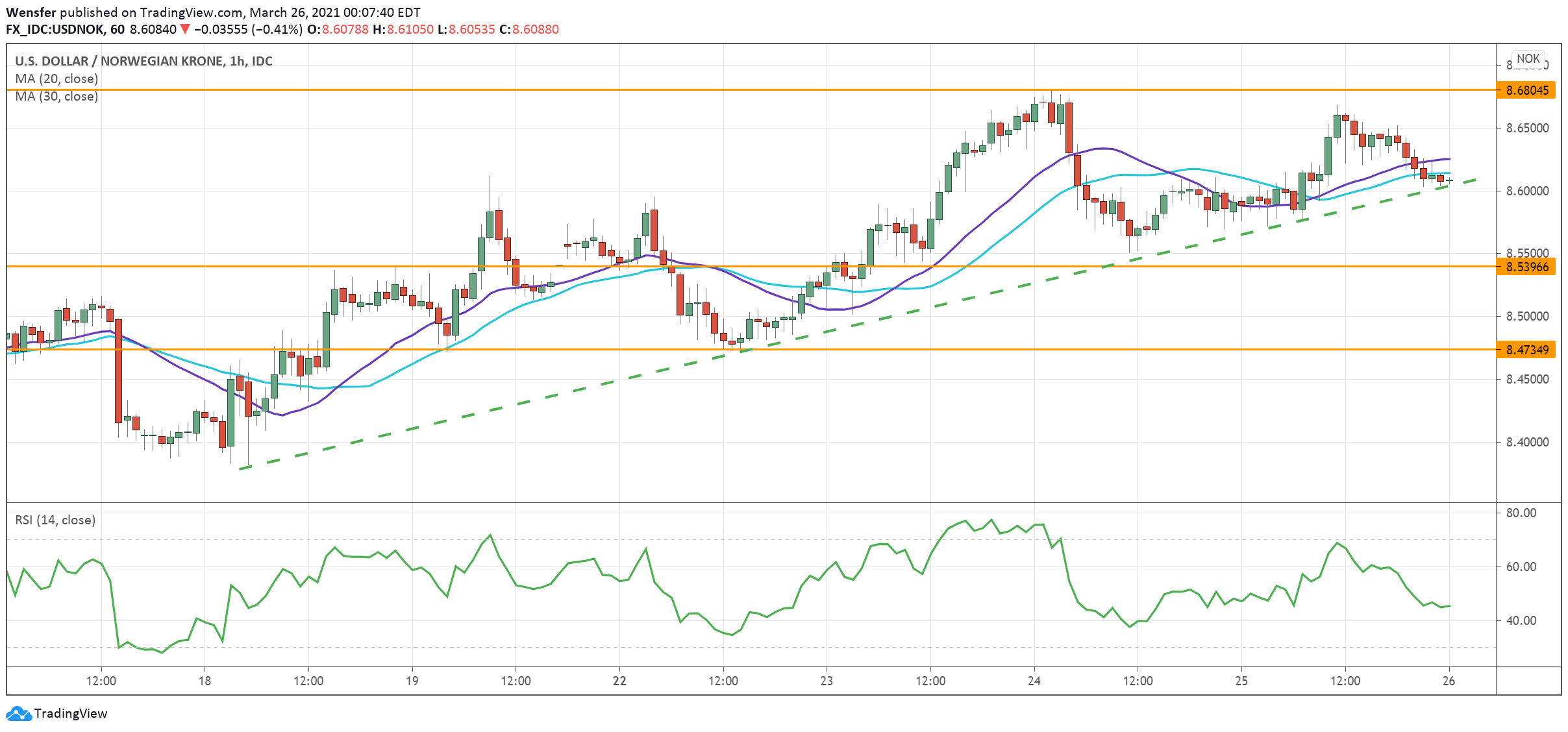Click the RSI (14, close) indicator label
Screen dimensions: 1568x732
pyautogui.click(x=55, y=520)
